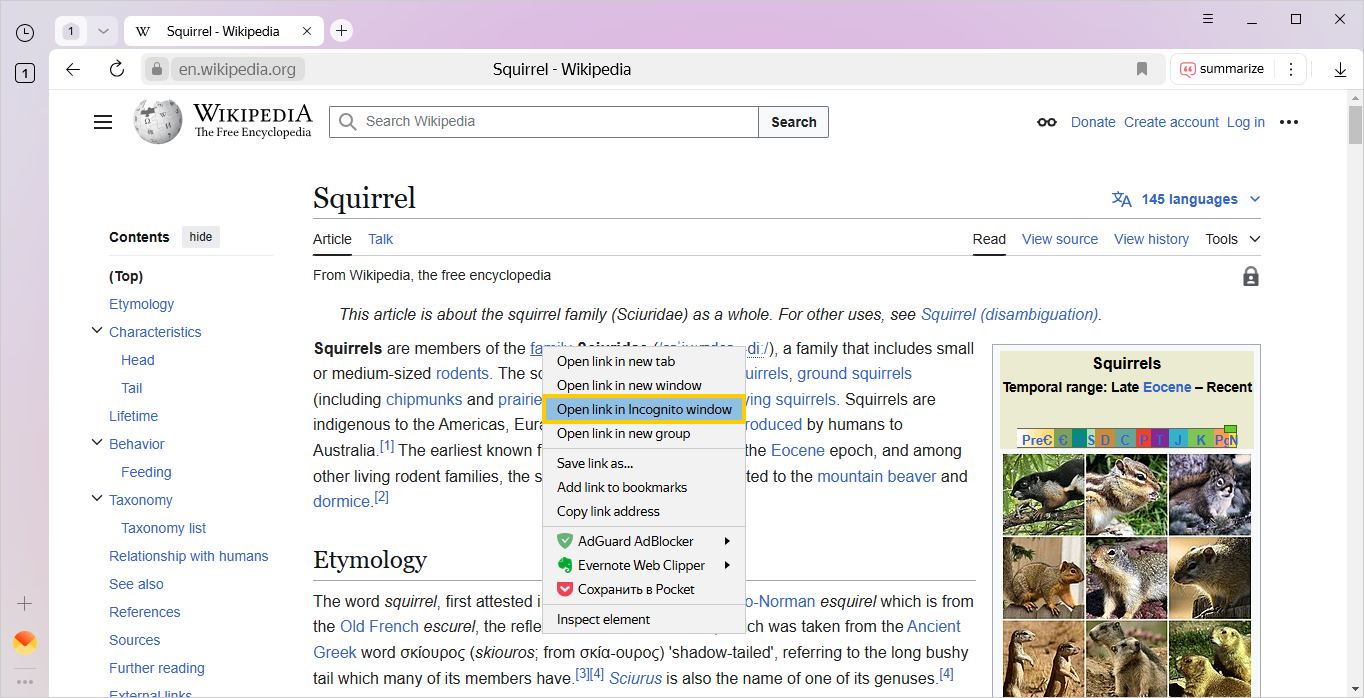
Task: Collapse the Characteristics section in Contents
Action: coord(97,331)
